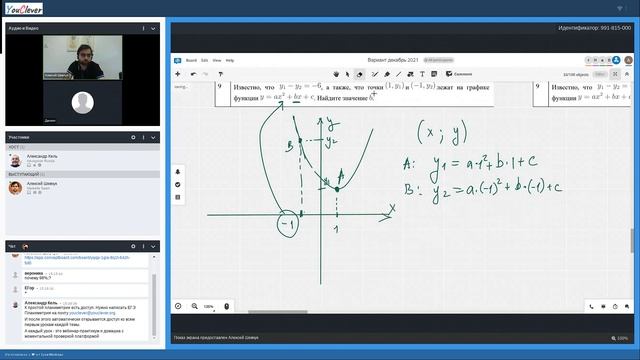Click the button next to the object counter
Screen dimensions: 640x360
(x=600, y=74)
